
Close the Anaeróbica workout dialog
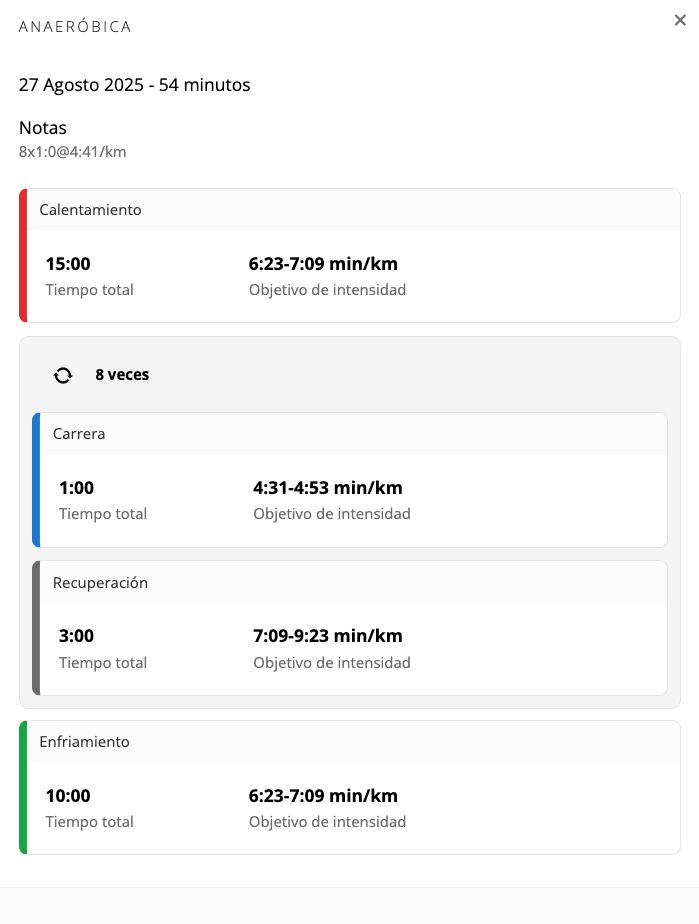point(680,20)
